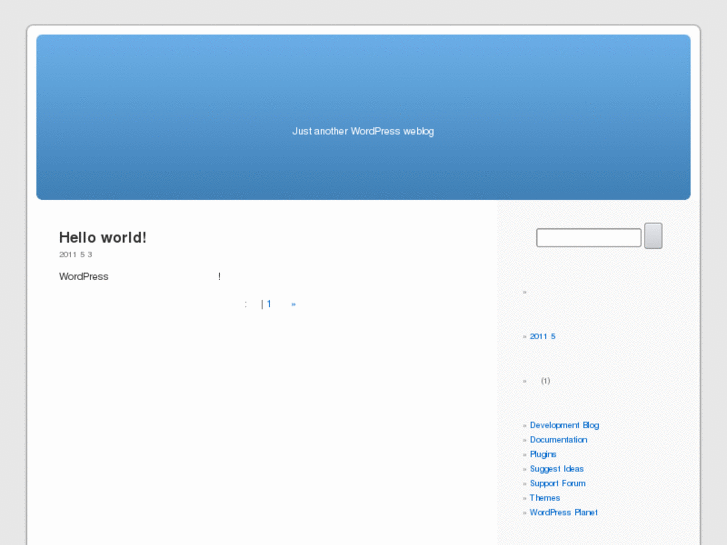Go to the Support Forum link

(557, 483)
